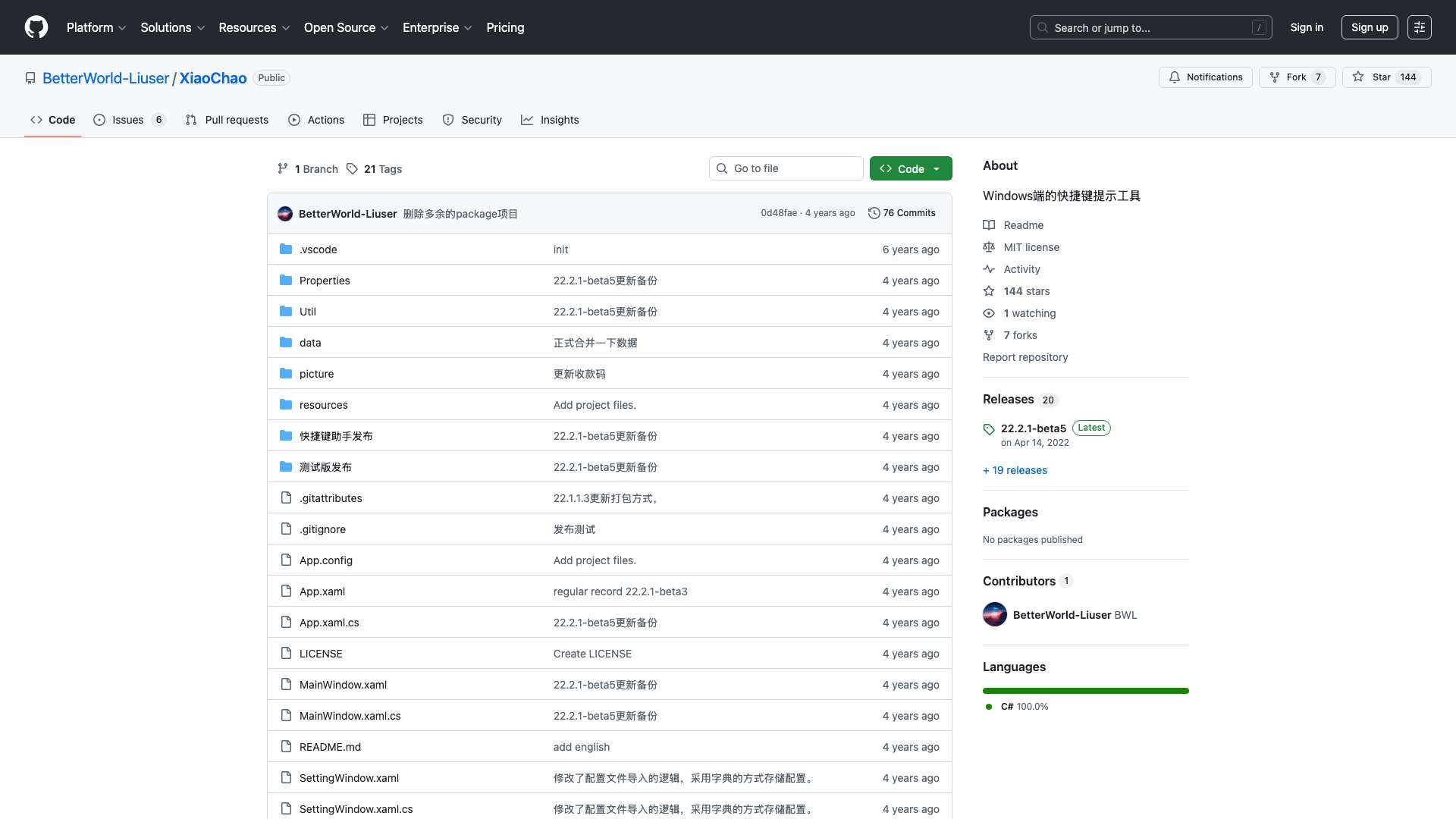Viewport: 1456px width, 819px height.
Task: Open the + 19 releases link
Action: [x=1015, y=470]
